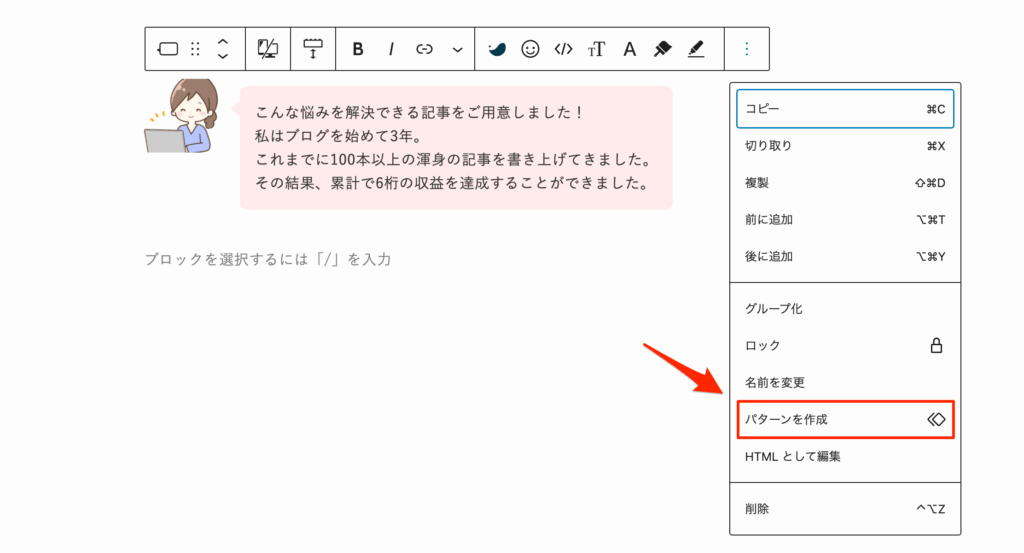Viewport: 1024px width, 553px height.
Task: Click the six-dot drag handle icon
Action: tap(195, 49)
